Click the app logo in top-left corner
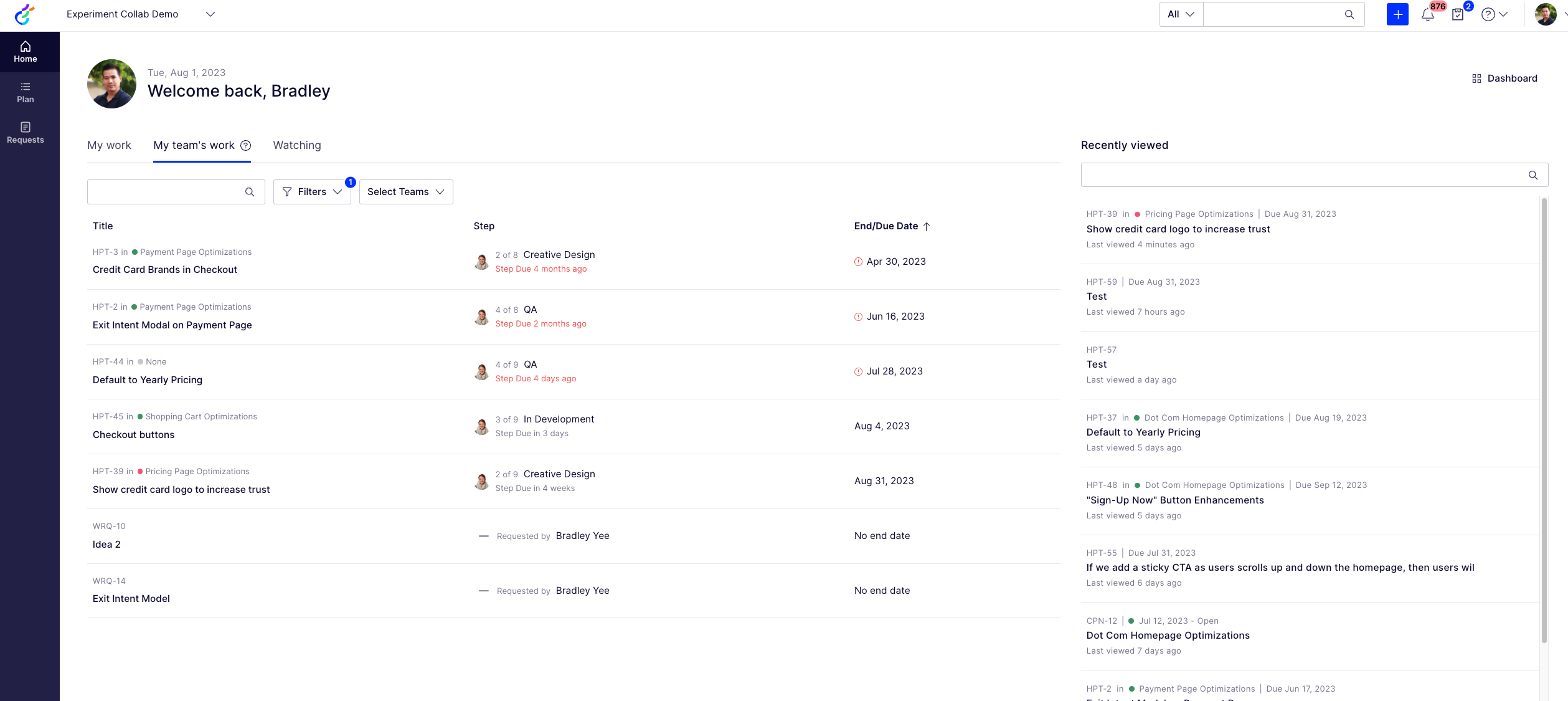This screenshot has height=701, width=1568. pos(25,14)
